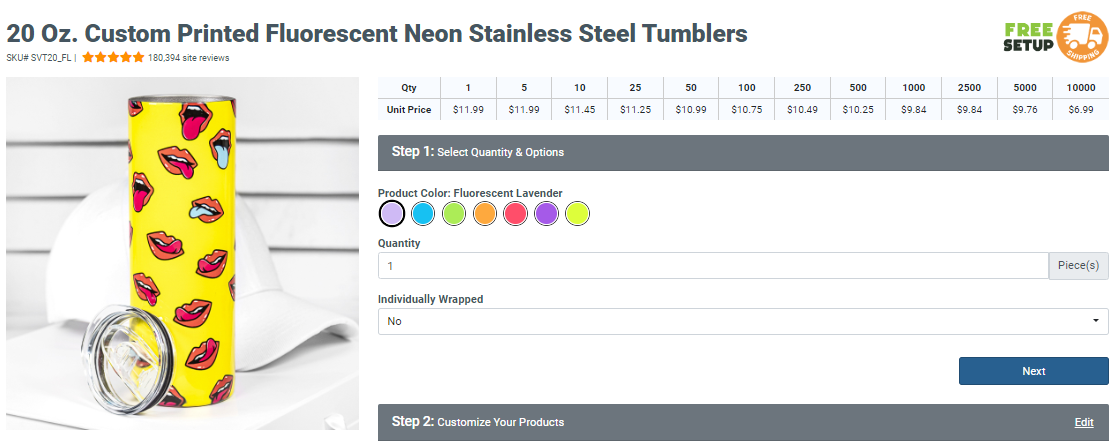Select the orange color swatch
This screenshot has width=1120, height=443.
(485, 213)
